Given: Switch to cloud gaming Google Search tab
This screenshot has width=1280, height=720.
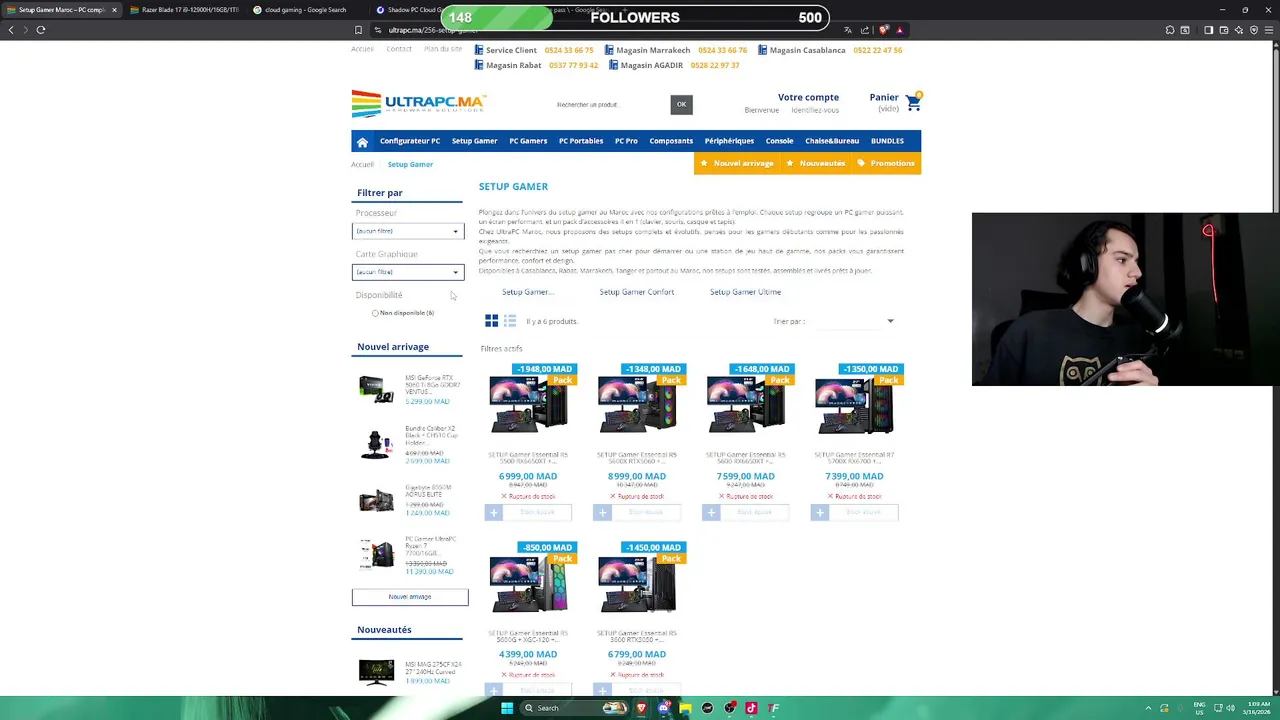Looking at the screenshot, I should pyautogui.click(x=306, y=10).
